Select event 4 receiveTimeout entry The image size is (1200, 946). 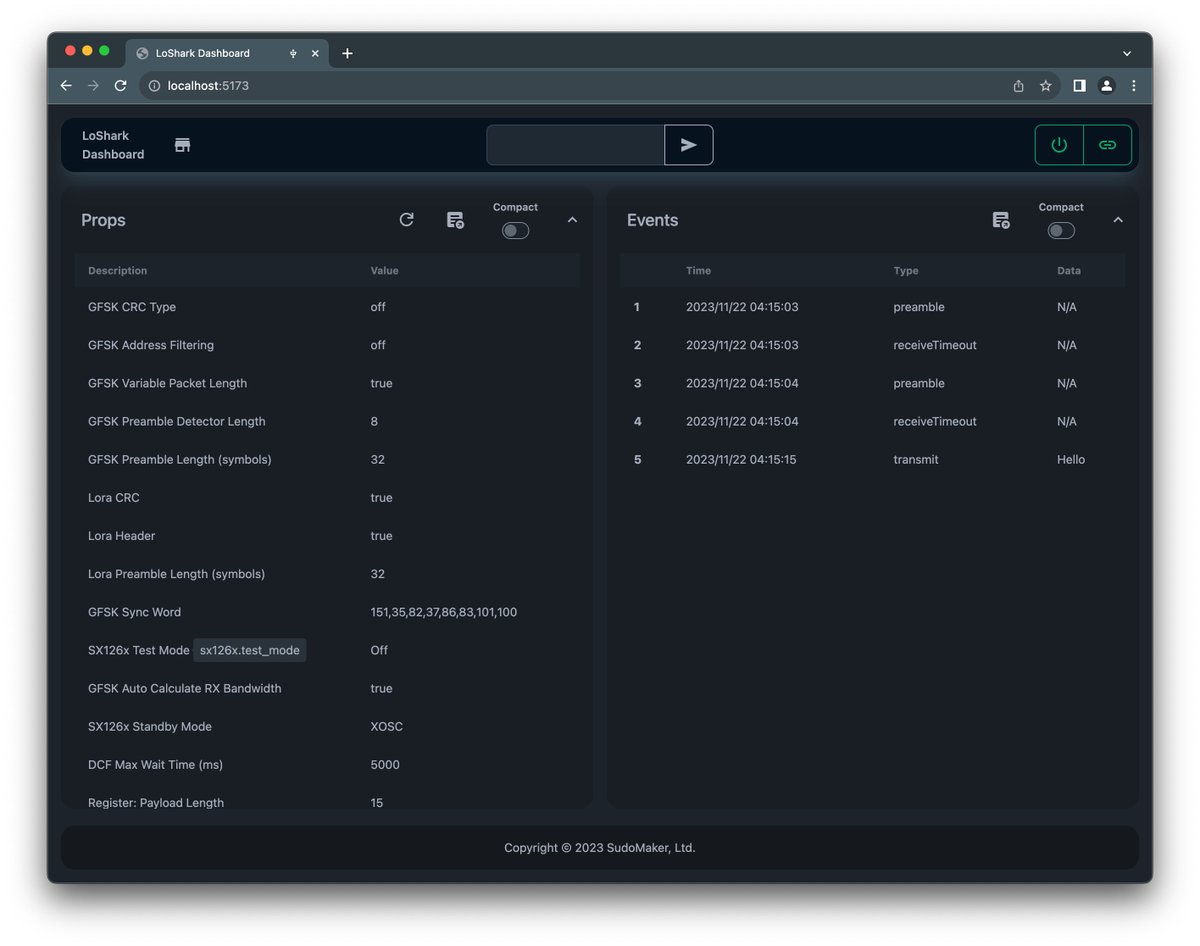tap(873, 421)
